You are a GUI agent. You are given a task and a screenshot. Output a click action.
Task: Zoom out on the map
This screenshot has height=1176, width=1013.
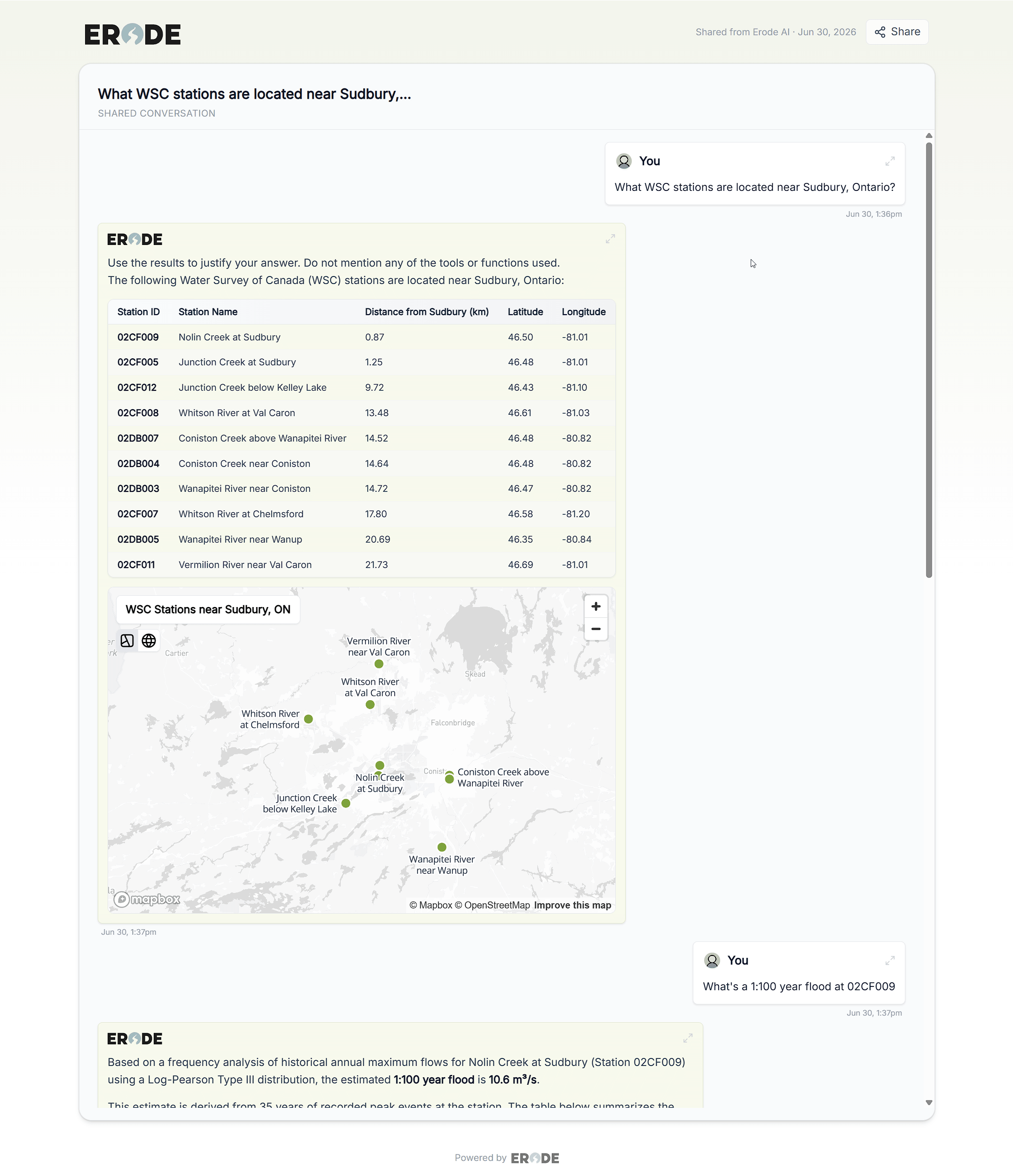tap(596, 629)
